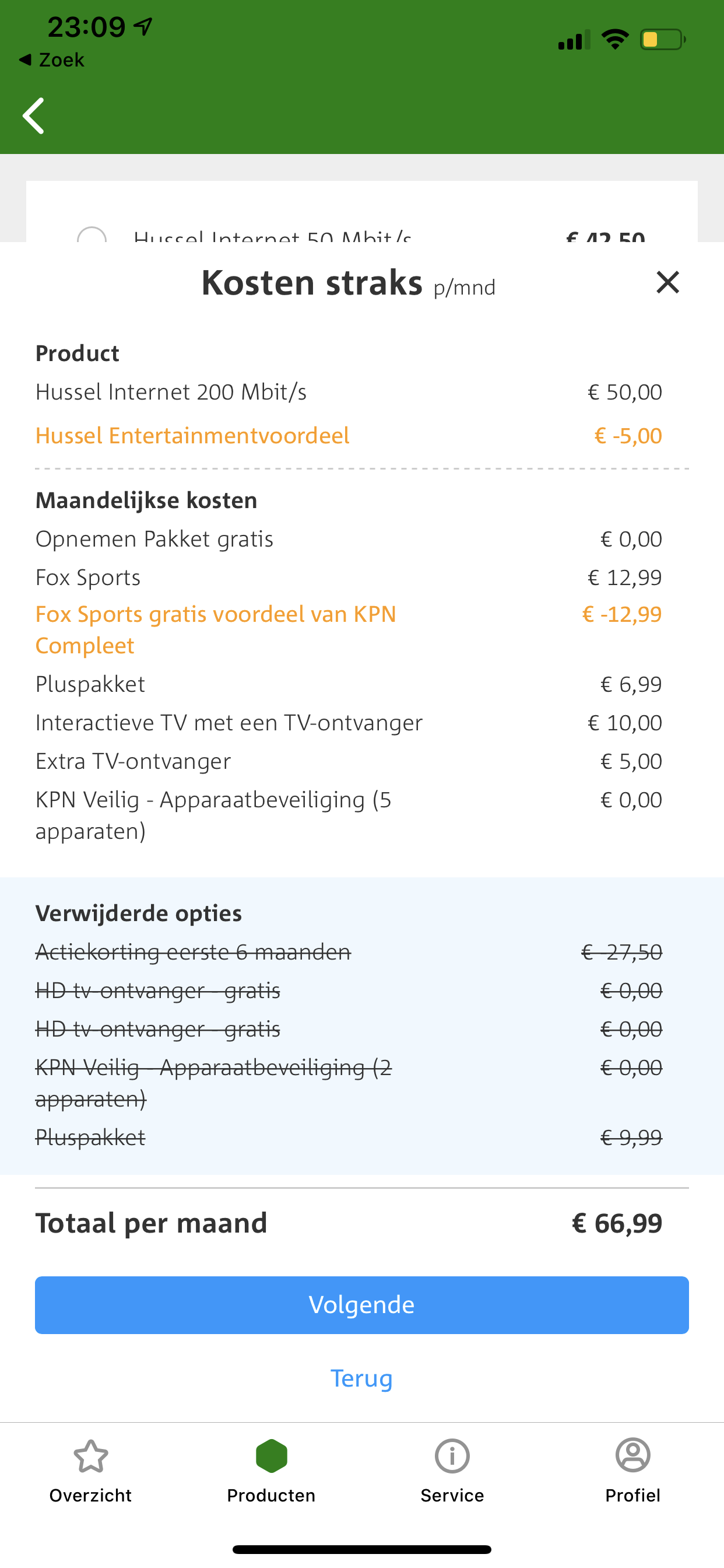Tap the Terug link
This screenshot has height=1568, width=724.
tap(361, 1378)
